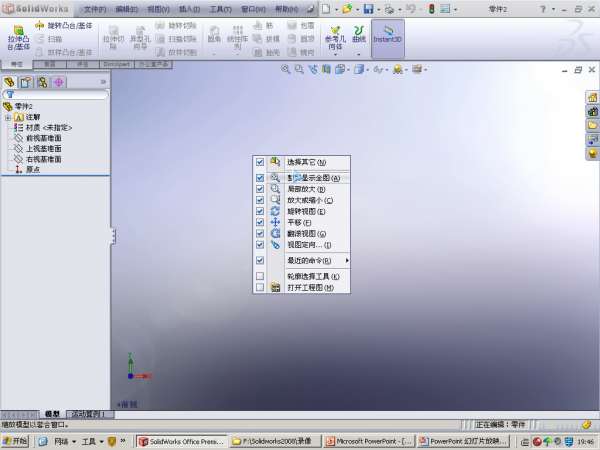Select the 旋转凸台/基体 revolve boss tool

pyautogui.click(x=64, y=26)
